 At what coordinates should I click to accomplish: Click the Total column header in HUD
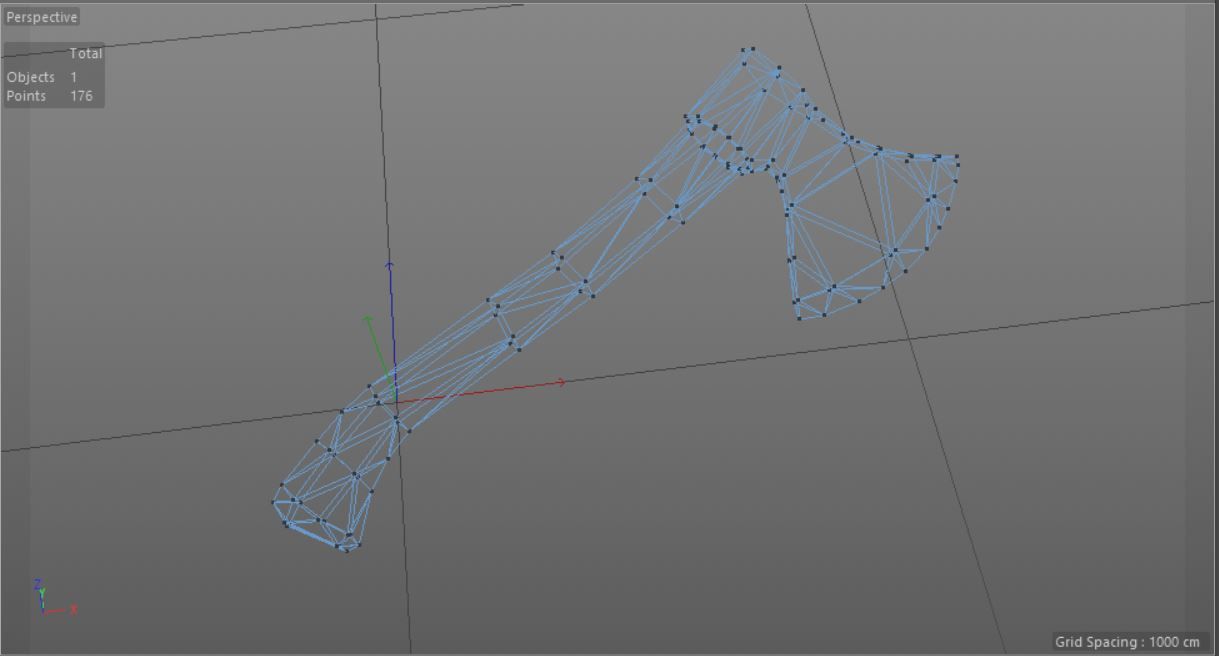(x=86, y=54)
